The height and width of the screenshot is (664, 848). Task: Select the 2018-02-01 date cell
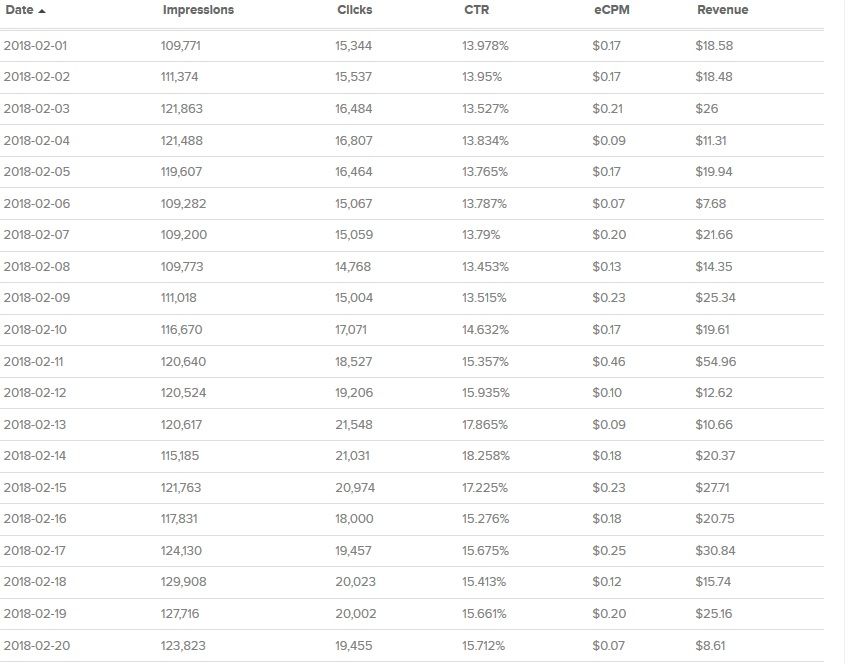point(36,46)
